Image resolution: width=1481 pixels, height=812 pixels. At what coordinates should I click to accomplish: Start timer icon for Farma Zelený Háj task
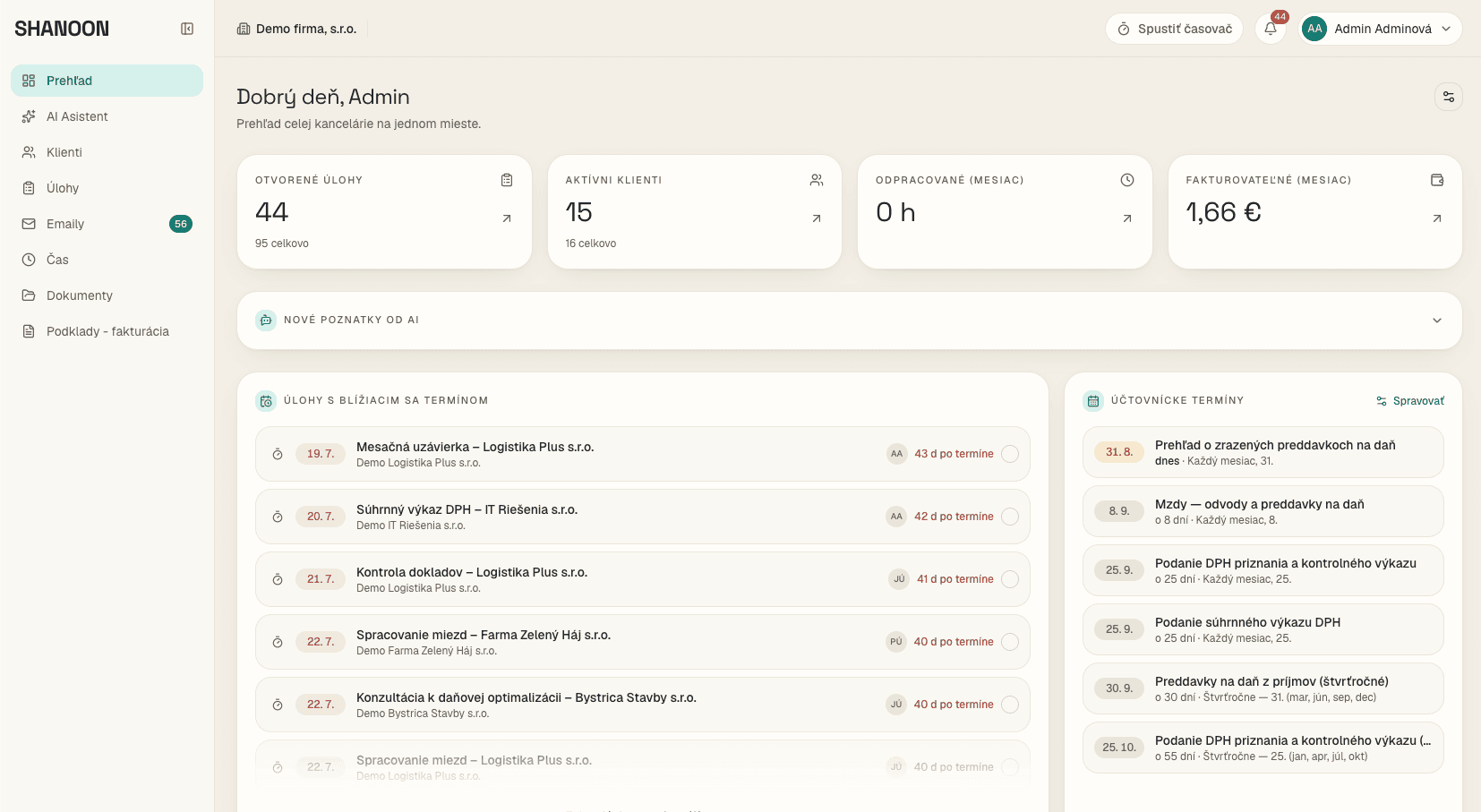tap(278, 642)
